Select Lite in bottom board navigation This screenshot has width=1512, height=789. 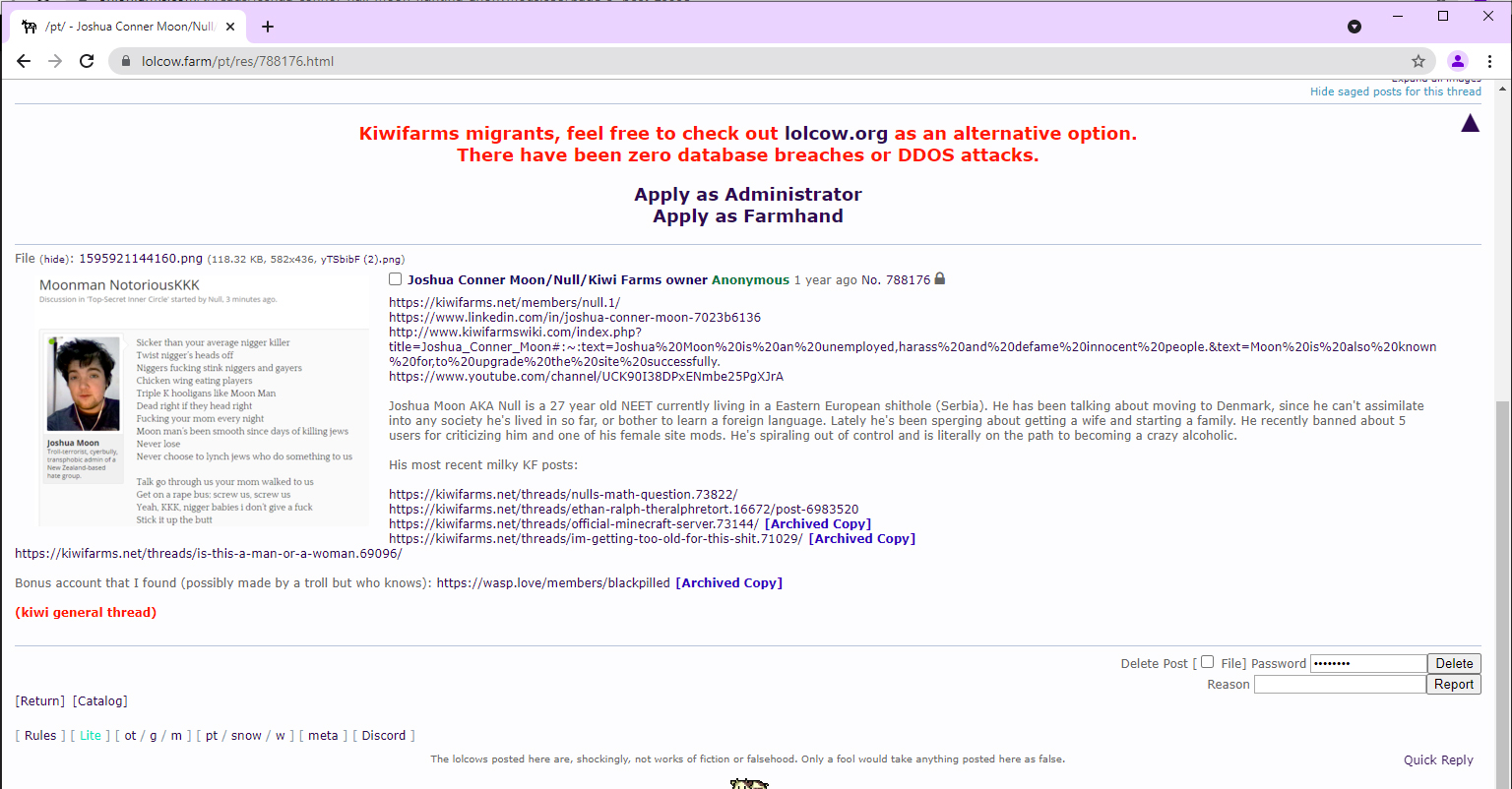(91, 736)
